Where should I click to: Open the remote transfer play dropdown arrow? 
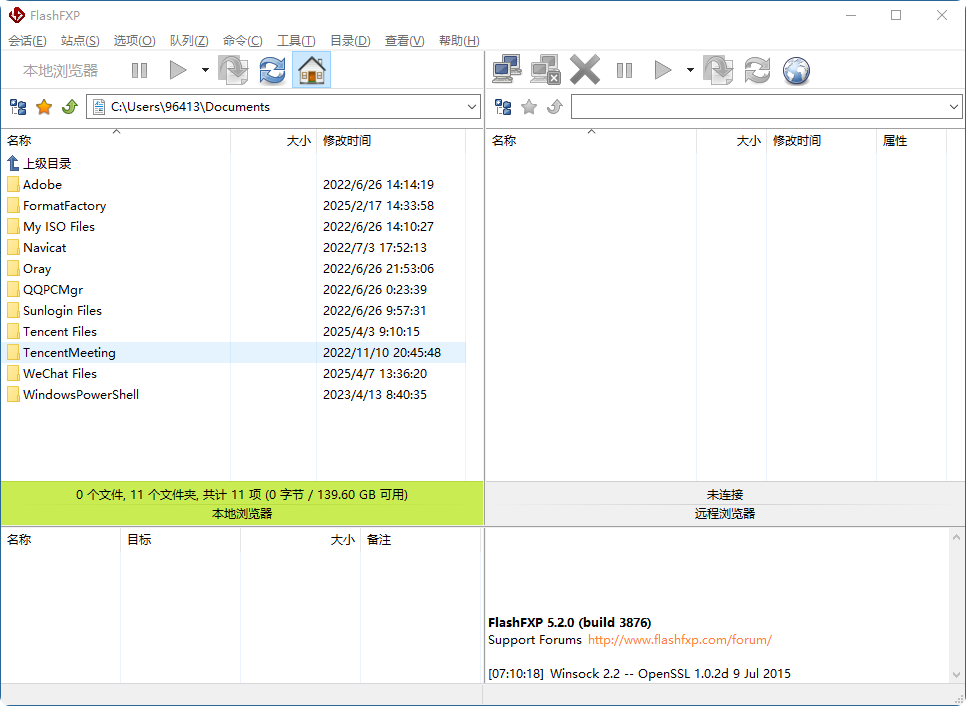[691, 70]
